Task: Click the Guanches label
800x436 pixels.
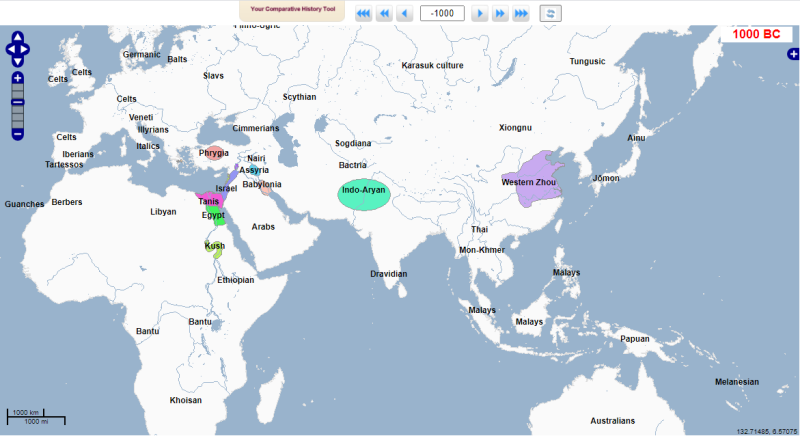Action: (x=24, y=204)
